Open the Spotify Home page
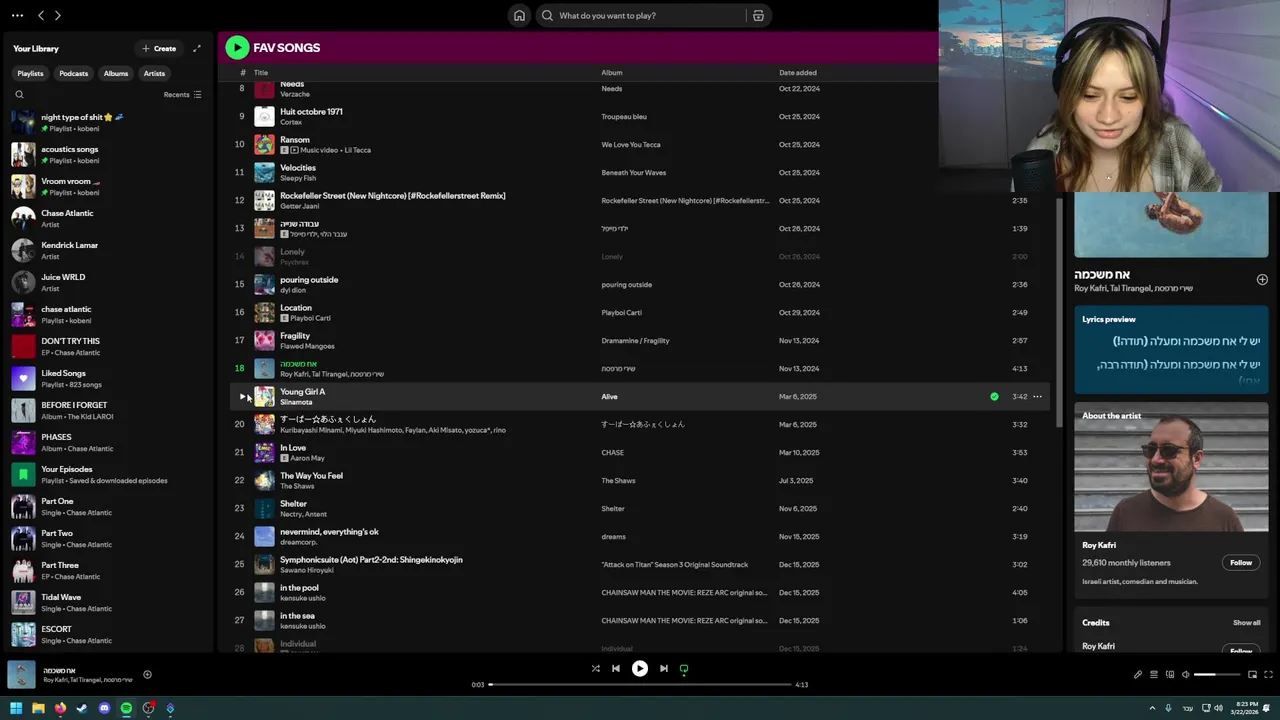The width and height of the screenshot is (1280, 720). (519, 15)
